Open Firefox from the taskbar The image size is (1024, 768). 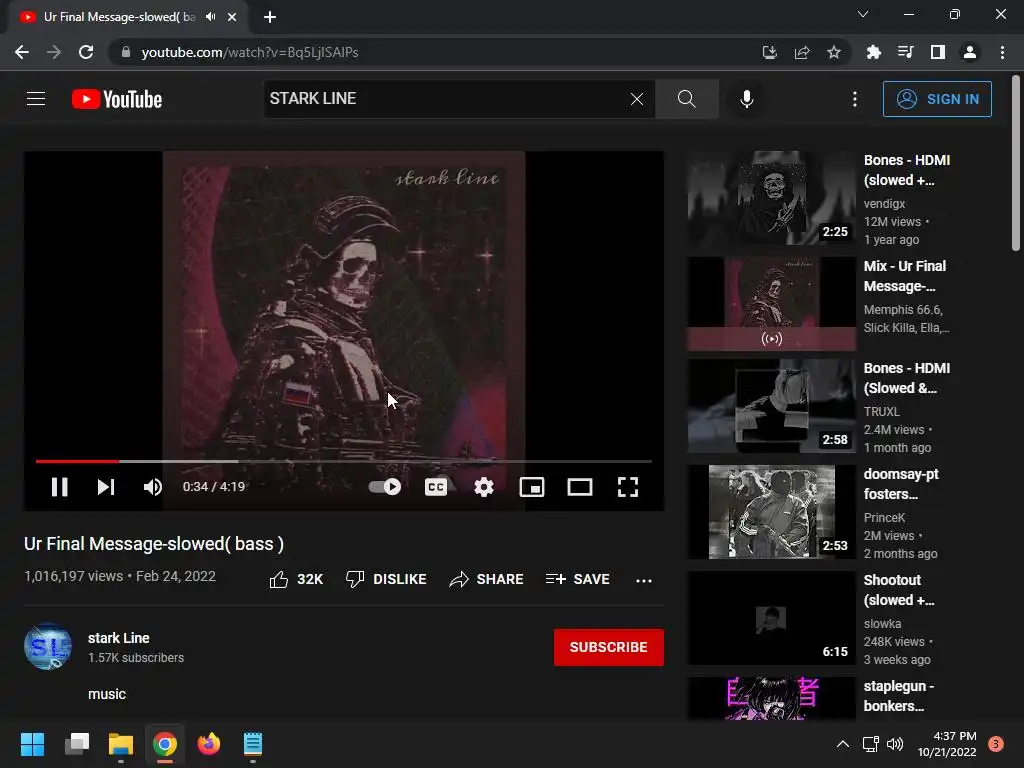point(209,744)
